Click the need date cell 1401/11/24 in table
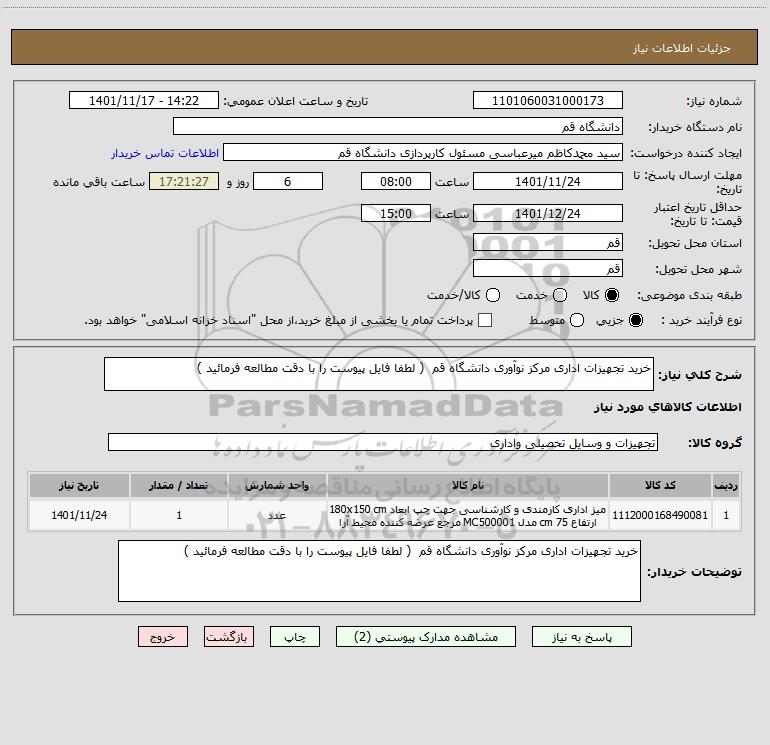The image size is (770, 745). pos(79,515)
